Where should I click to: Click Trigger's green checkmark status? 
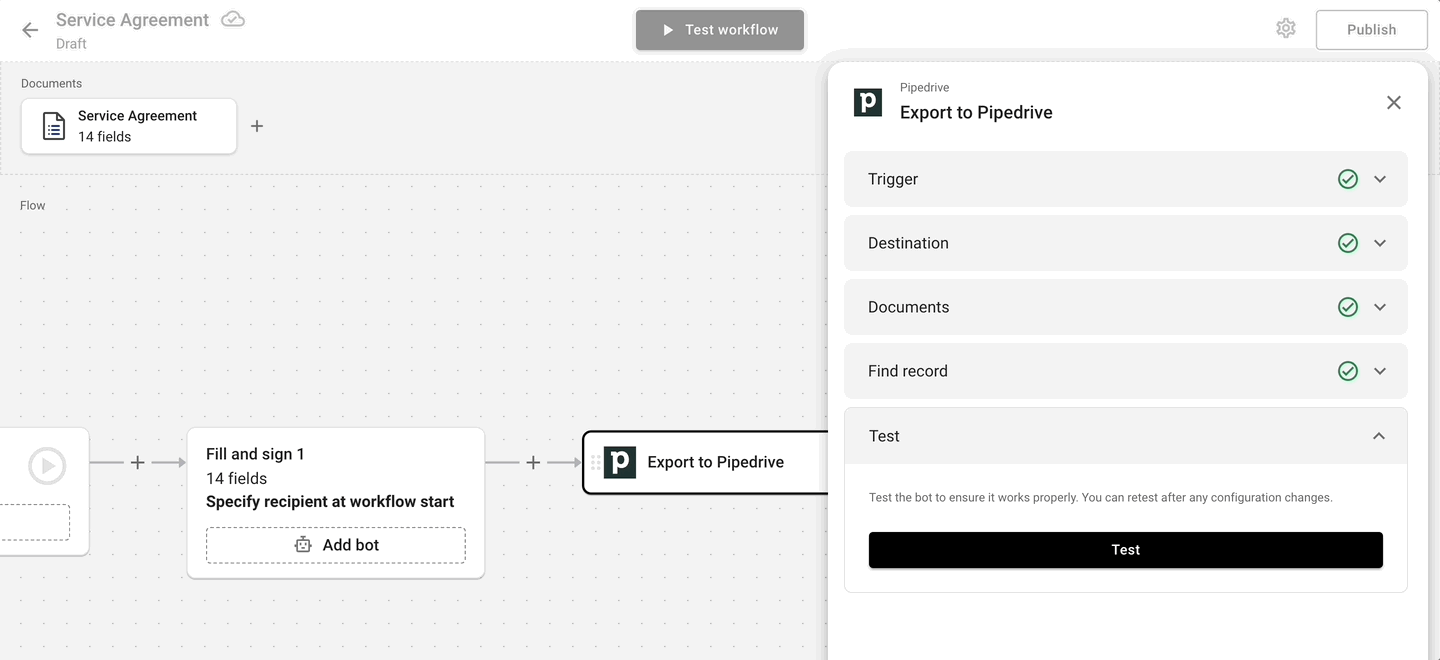[1348, 179]
